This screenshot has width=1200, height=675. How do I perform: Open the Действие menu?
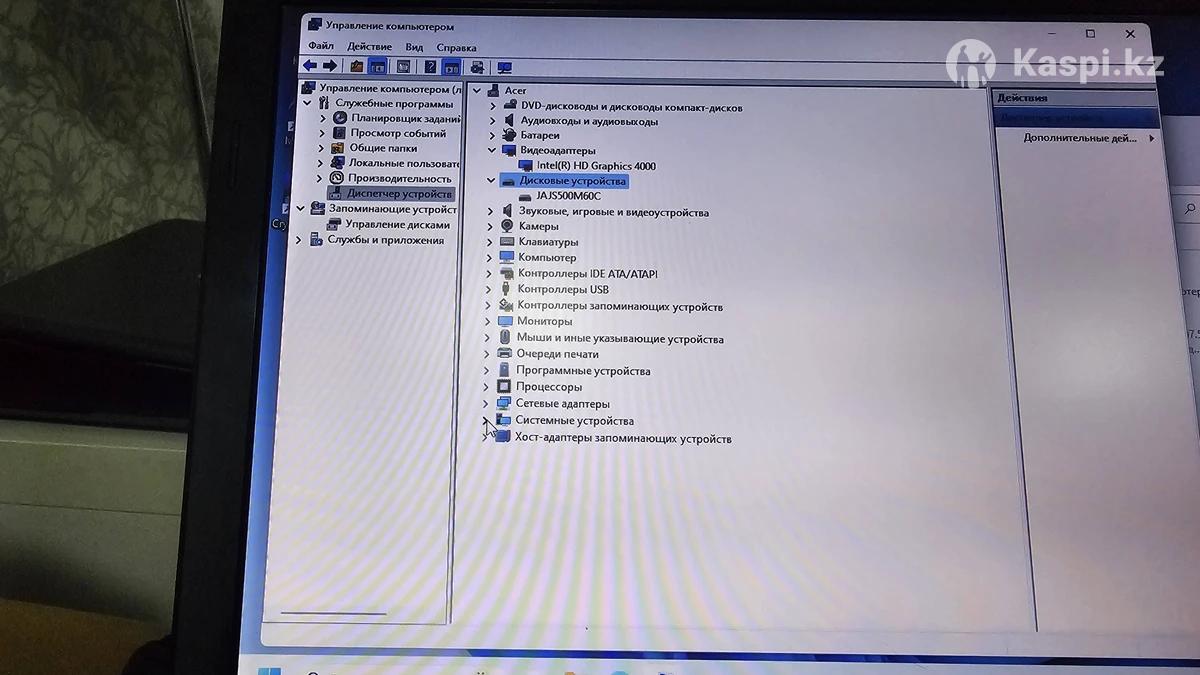click(369, 47)
